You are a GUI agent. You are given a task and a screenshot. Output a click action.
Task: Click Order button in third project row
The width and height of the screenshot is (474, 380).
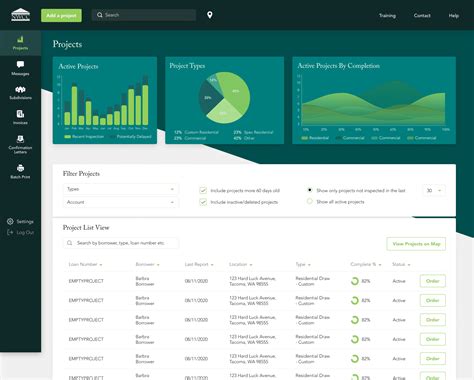pyautogui.click(x=433, y=320)
